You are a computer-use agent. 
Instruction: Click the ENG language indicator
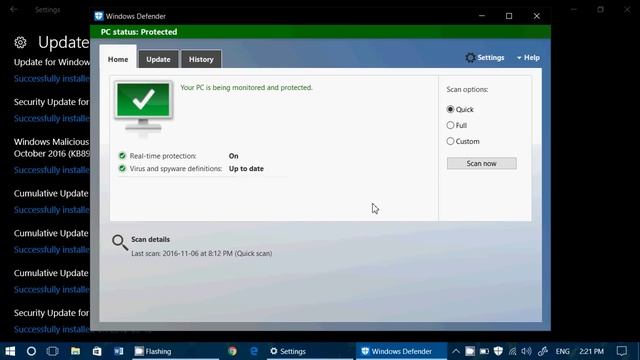[562, 351]
